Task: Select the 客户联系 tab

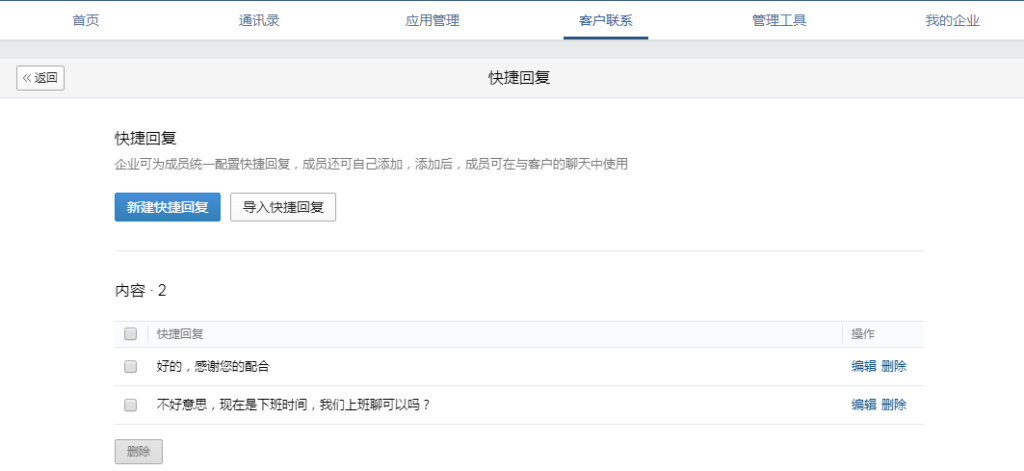Action: click(x=605, y=20)
